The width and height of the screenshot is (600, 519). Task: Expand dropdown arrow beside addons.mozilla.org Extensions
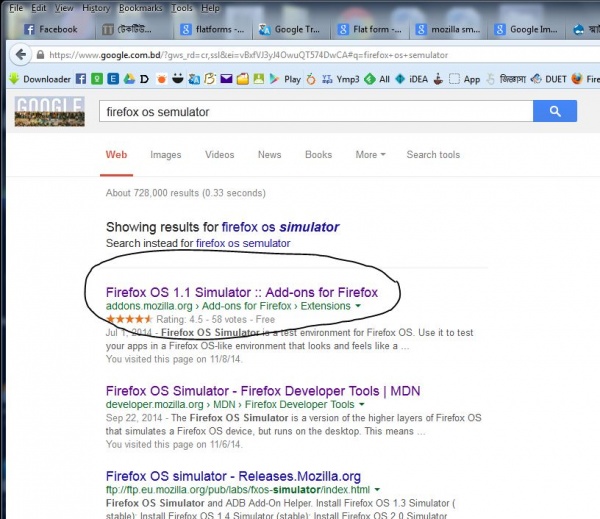pyautogui.click(x=358, y=306)
